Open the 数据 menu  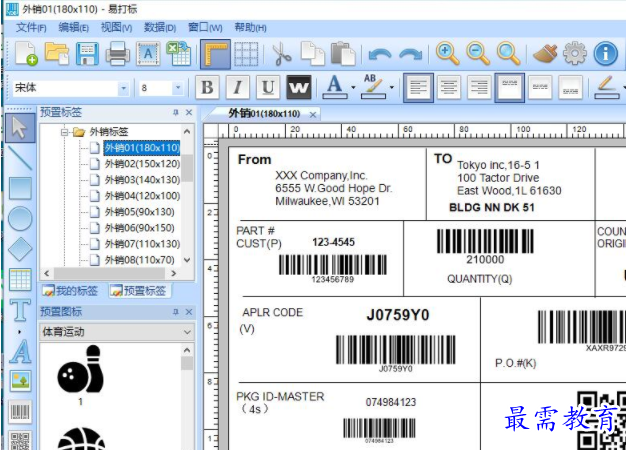[x=160, y=28]
